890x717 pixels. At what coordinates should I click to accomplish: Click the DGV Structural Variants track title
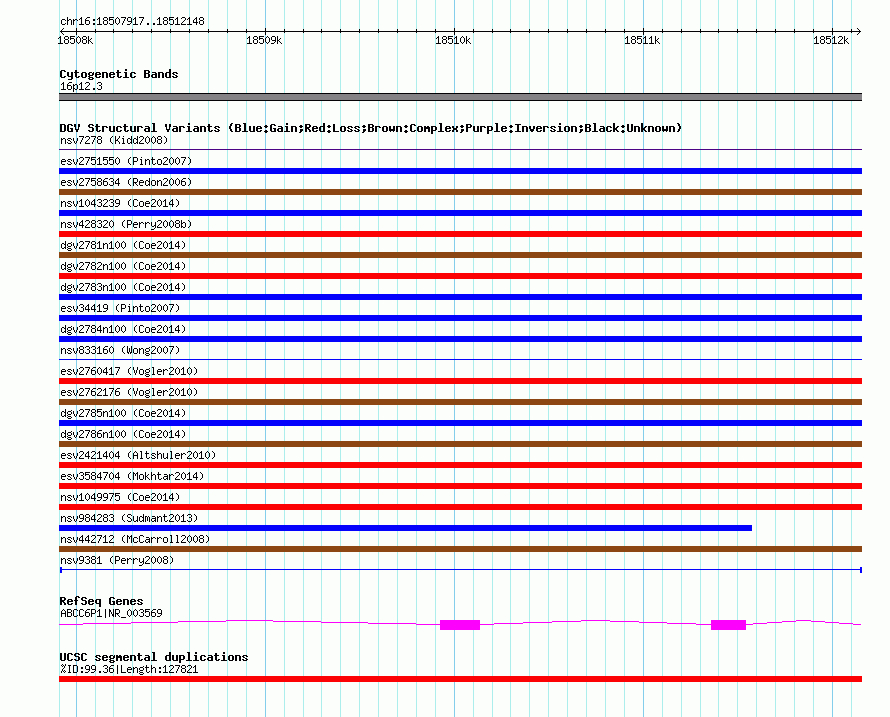coord(370,128)
